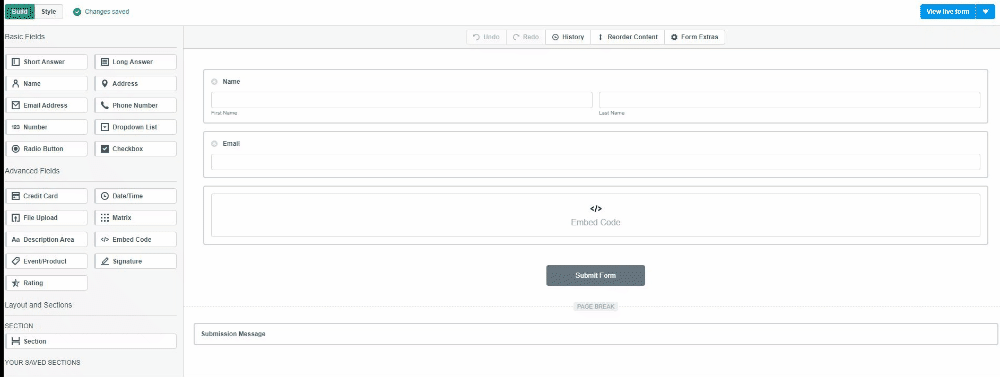Screen dimensions: 1000x377
Task: Click YOUR SAVED SECTIONS label
Action: click(x=42, y=362)
